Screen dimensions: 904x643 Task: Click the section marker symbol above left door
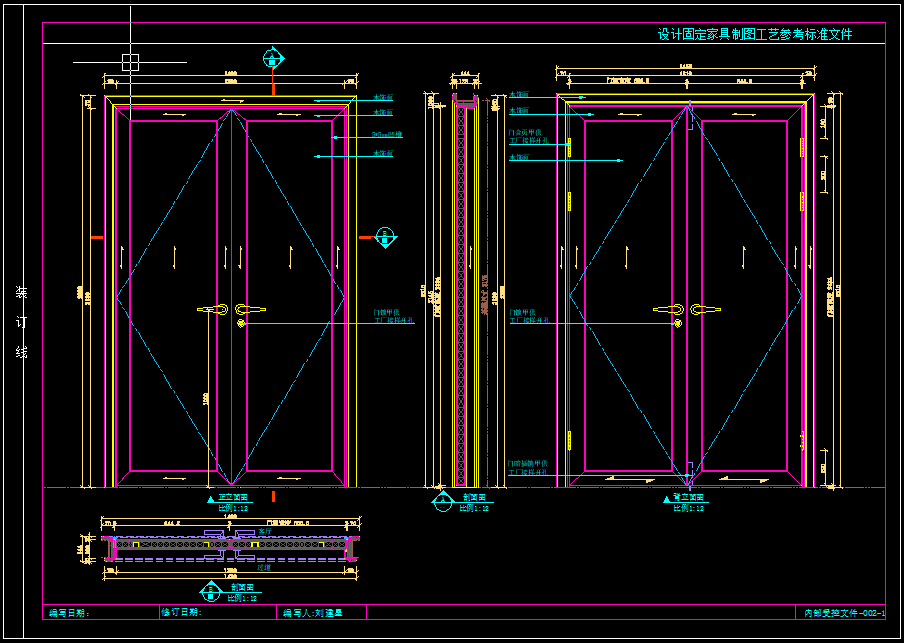click(x=272, y=58)
